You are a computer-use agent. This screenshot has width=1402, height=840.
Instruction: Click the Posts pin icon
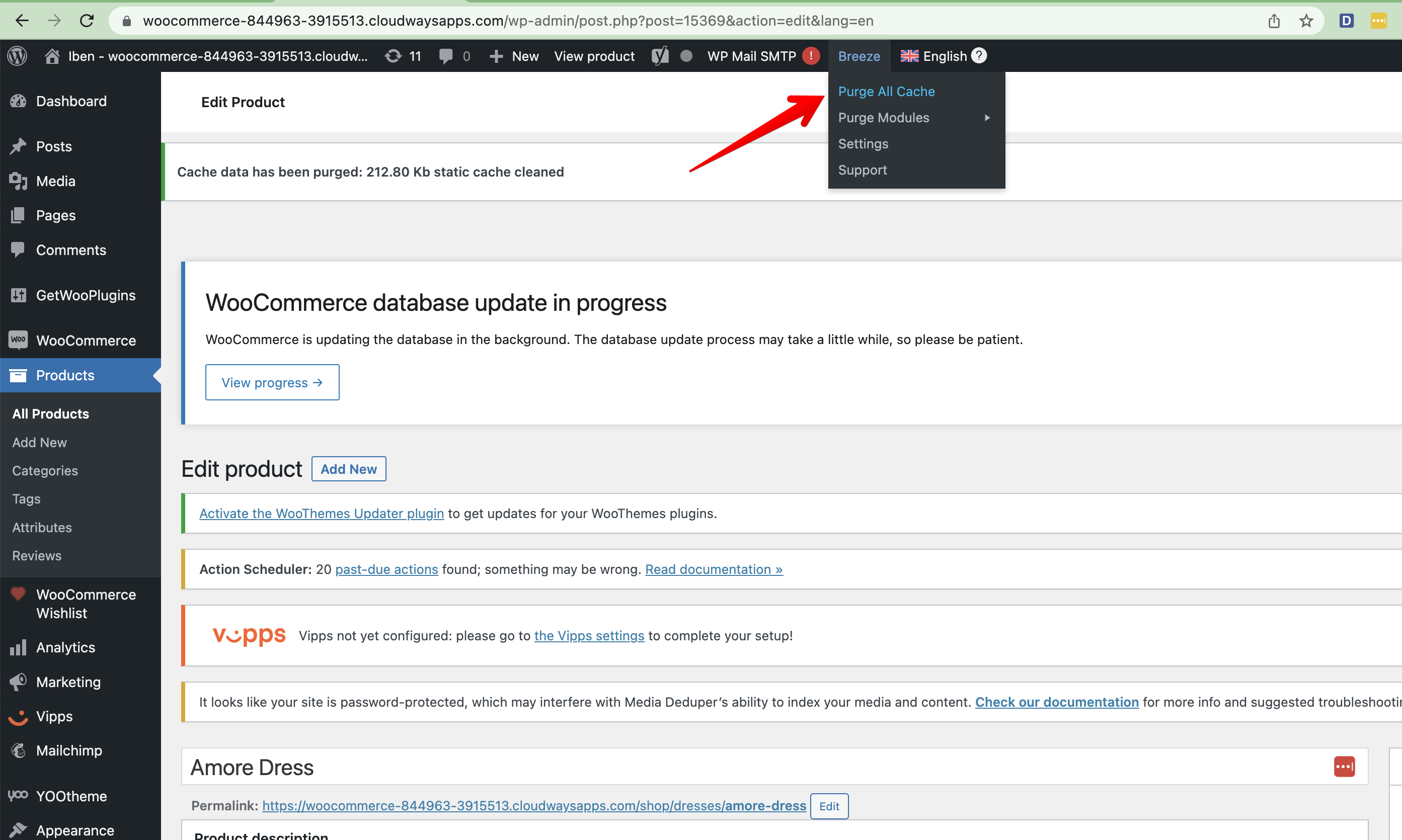coord(18,146)
